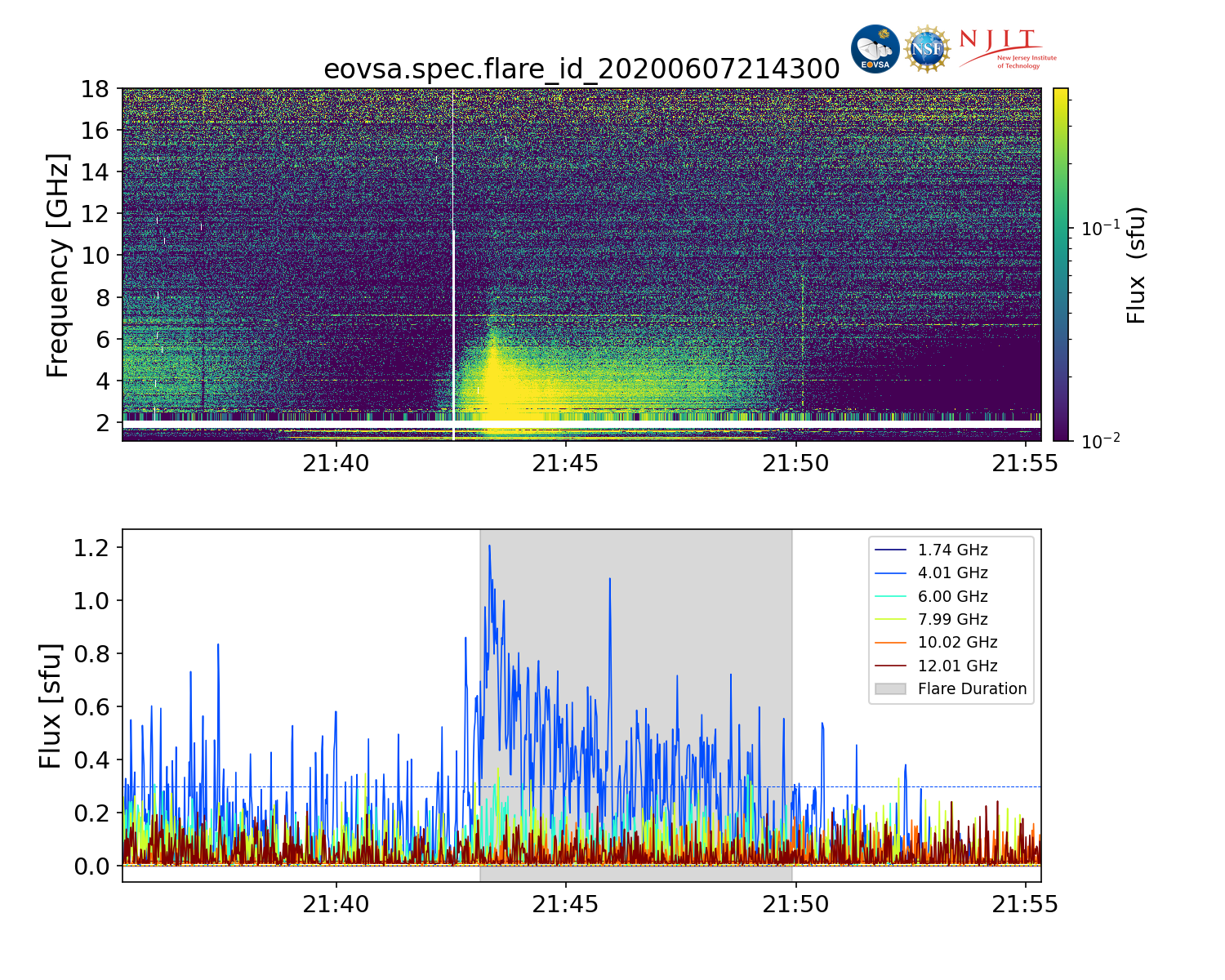The height and width of the screenshot is (980, 1225).
Task: Click the 18 tick on the frequency axis
Action: 96,88
